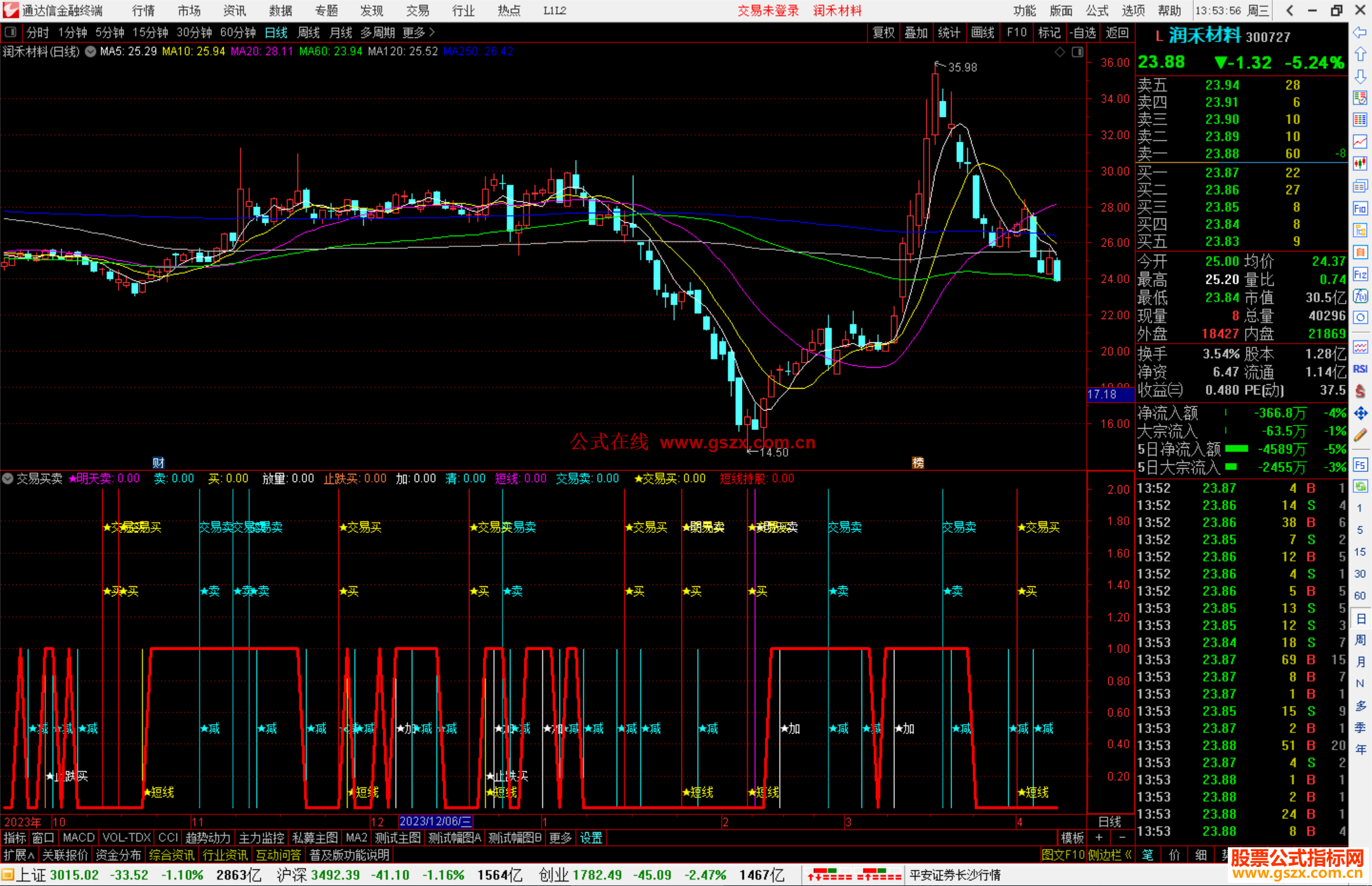
Task: Click the left arrow back icon in sidebar
Action: pyautogui.click(x=1360, y=32)
